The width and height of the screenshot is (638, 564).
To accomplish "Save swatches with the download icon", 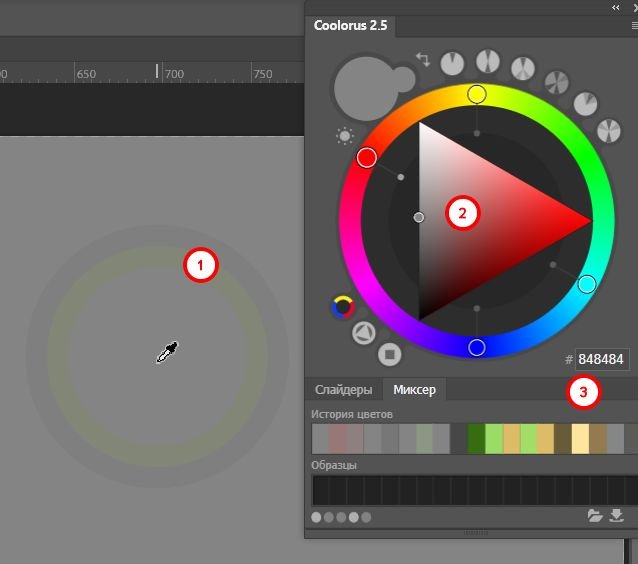I will click(616, 516).
